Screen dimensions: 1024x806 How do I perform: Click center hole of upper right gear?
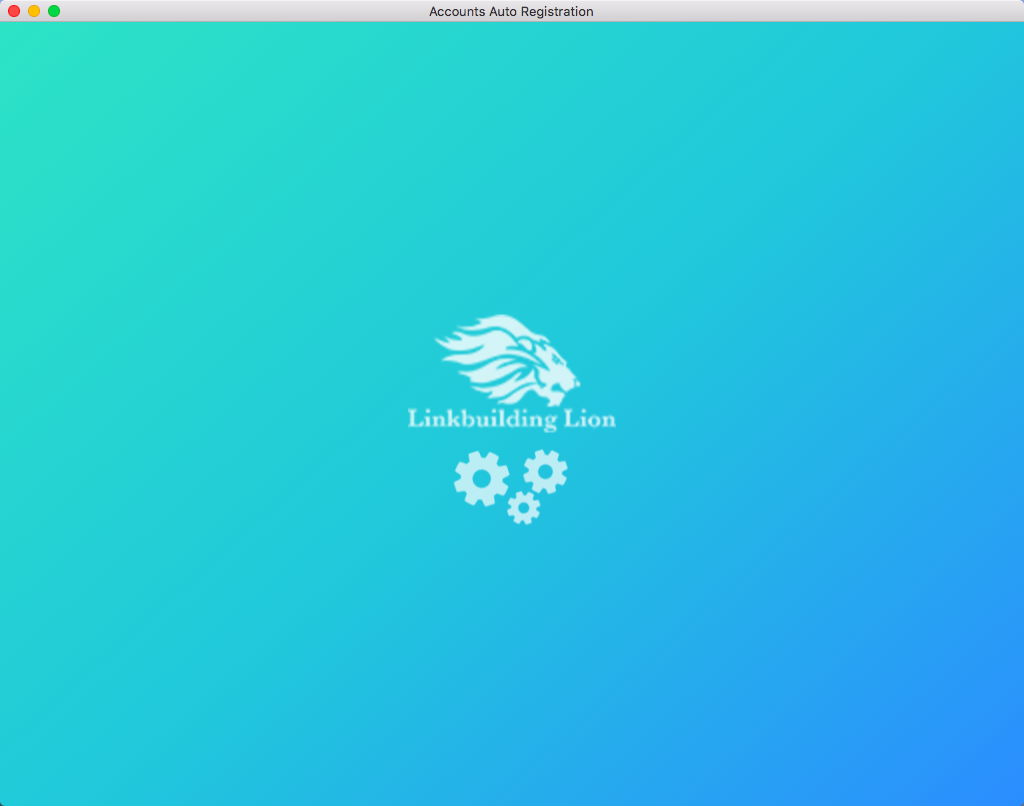point(545,471)
